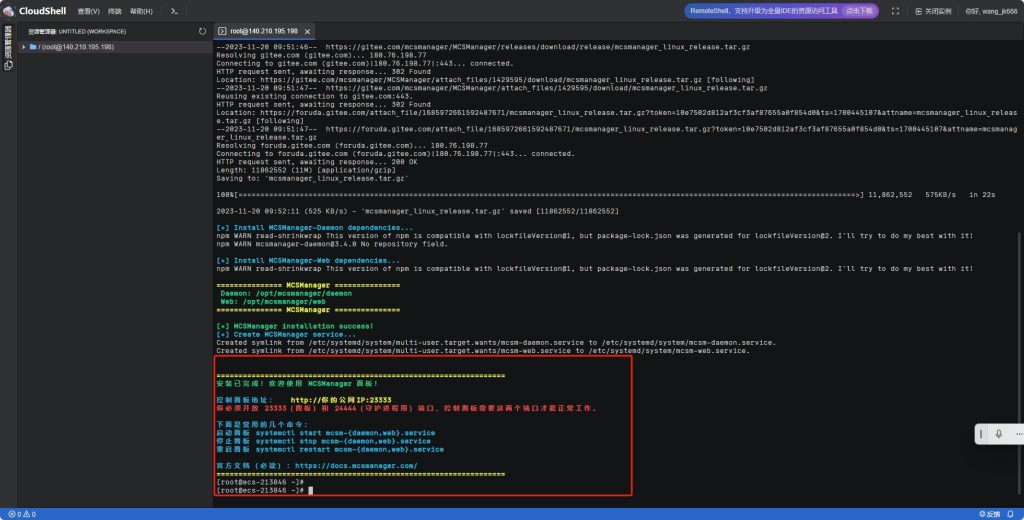Click the 安装已完成 welcome message line
The width and height of the screenshot is (1024, 520).
click(x=297, y=383)
